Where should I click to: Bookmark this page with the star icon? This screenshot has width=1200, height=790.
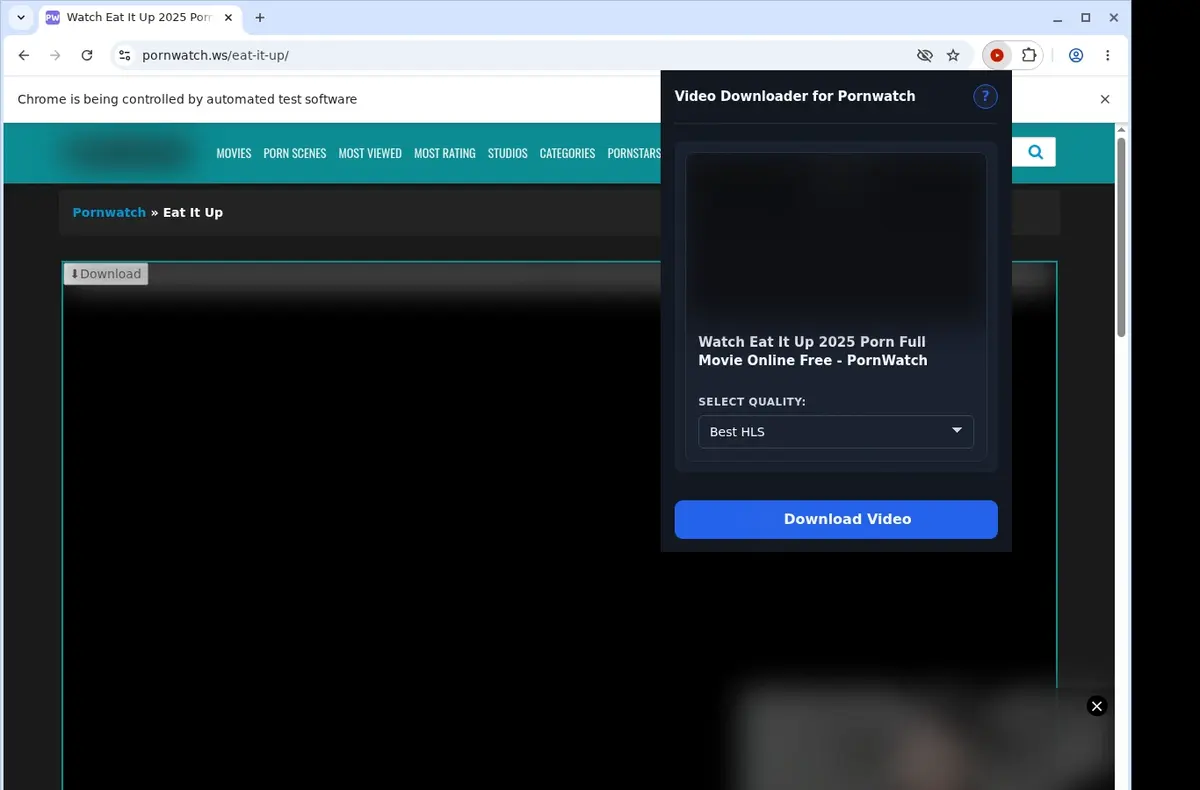tap(953, 56)
